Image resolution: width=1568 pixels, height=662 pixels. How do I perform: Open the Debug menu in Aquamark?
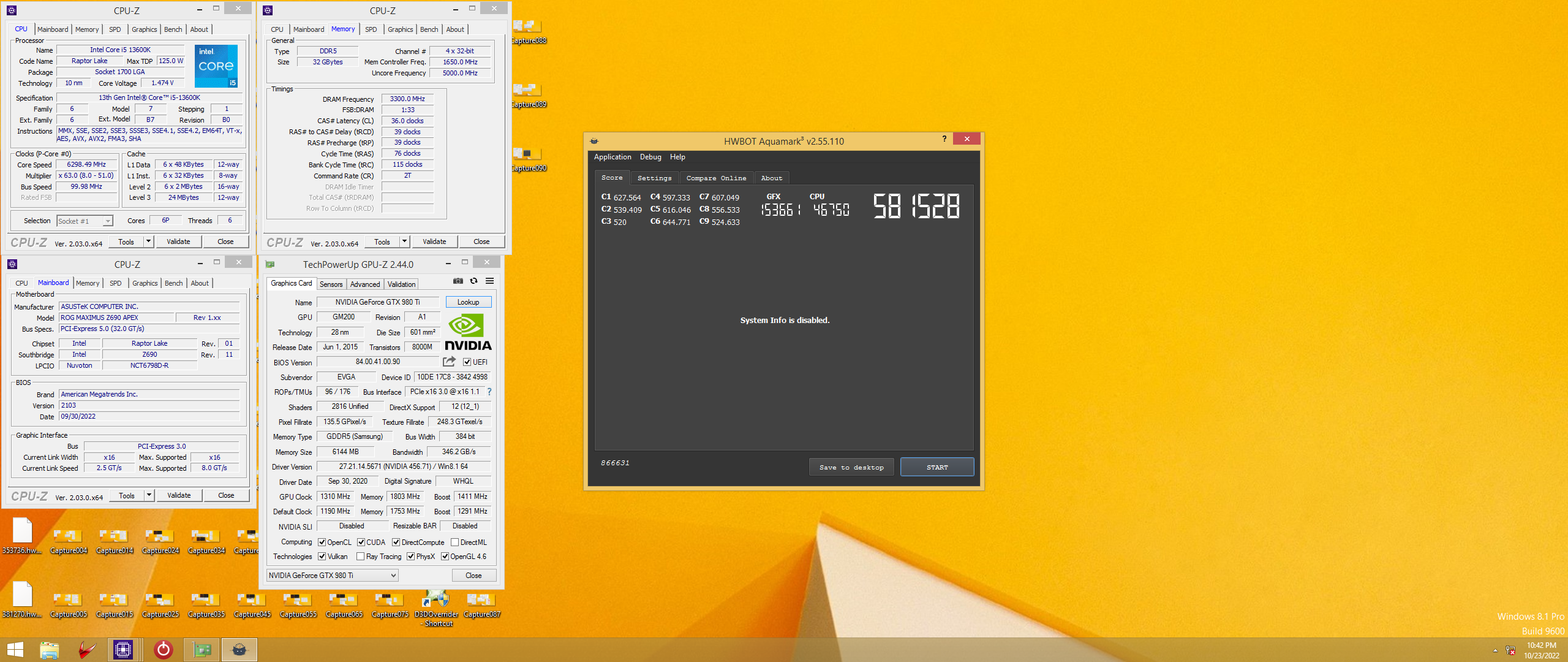(650, 157)
